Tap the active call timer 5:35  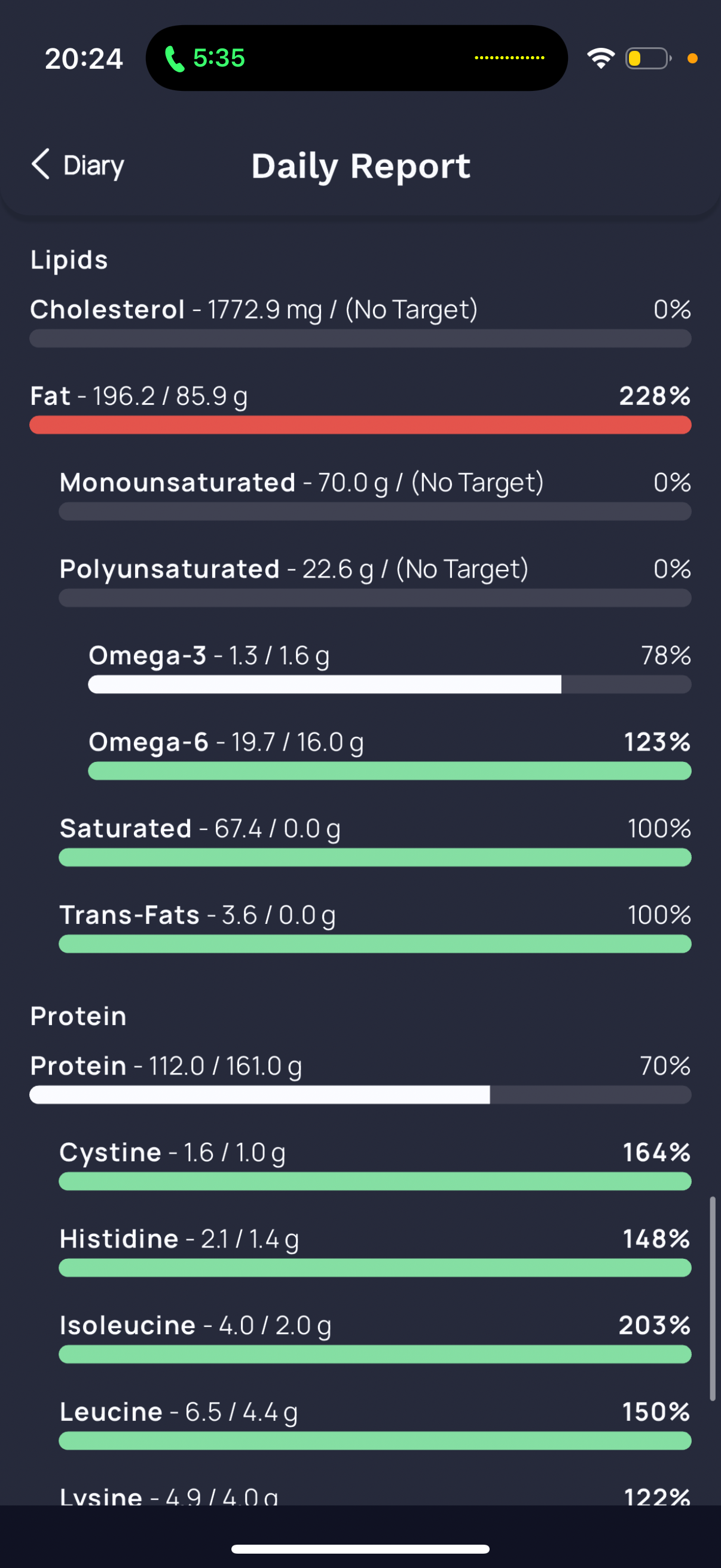click(x=219, y=59)
